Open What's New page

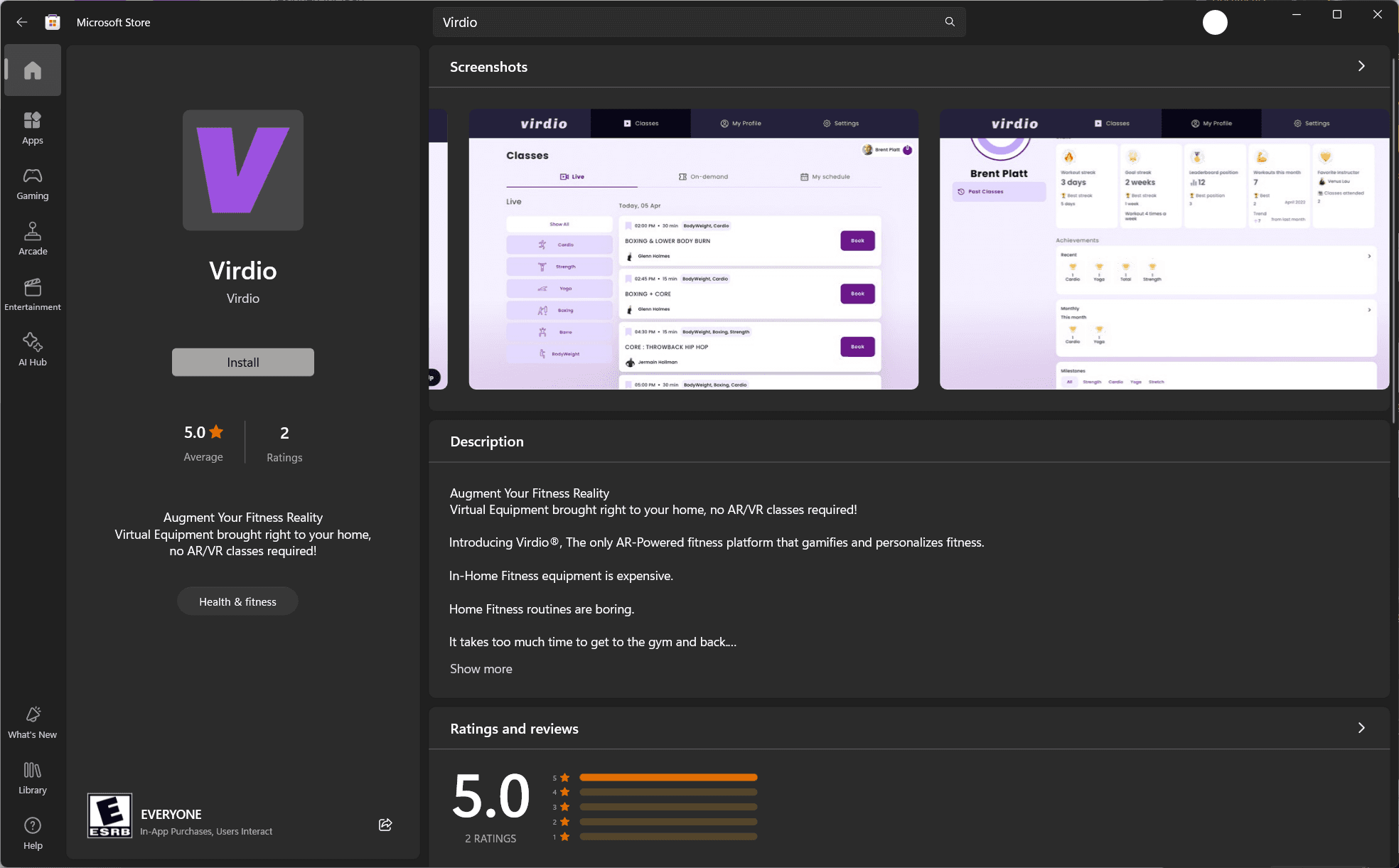33,722
